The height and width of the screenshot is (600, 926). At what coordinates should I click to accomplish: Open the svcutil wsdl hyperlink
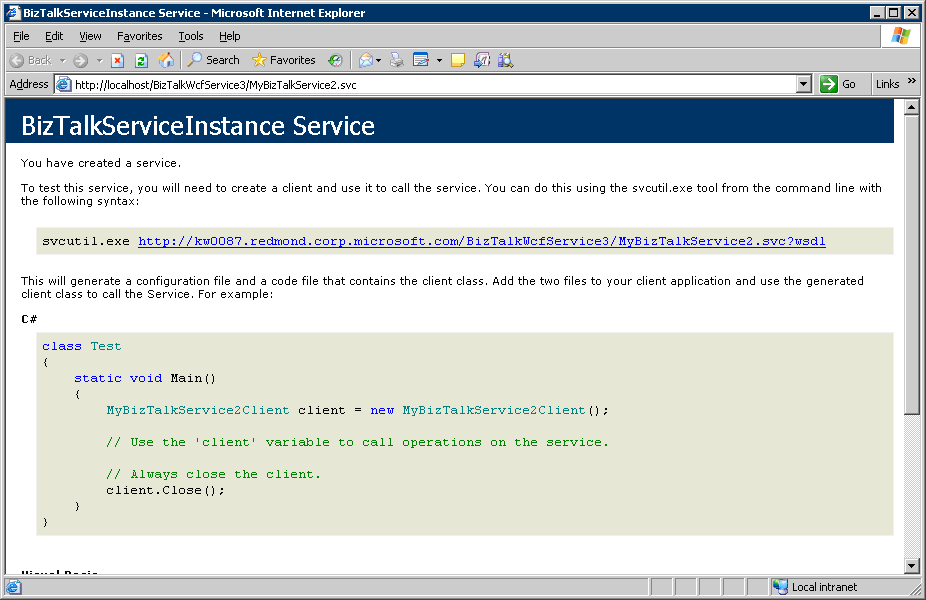481,241
